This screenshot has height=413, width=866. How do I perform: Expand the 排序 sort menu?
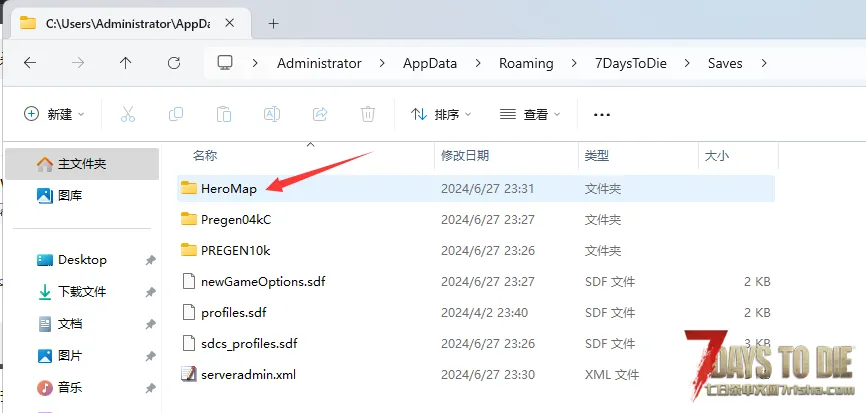(x=441, y=114)
